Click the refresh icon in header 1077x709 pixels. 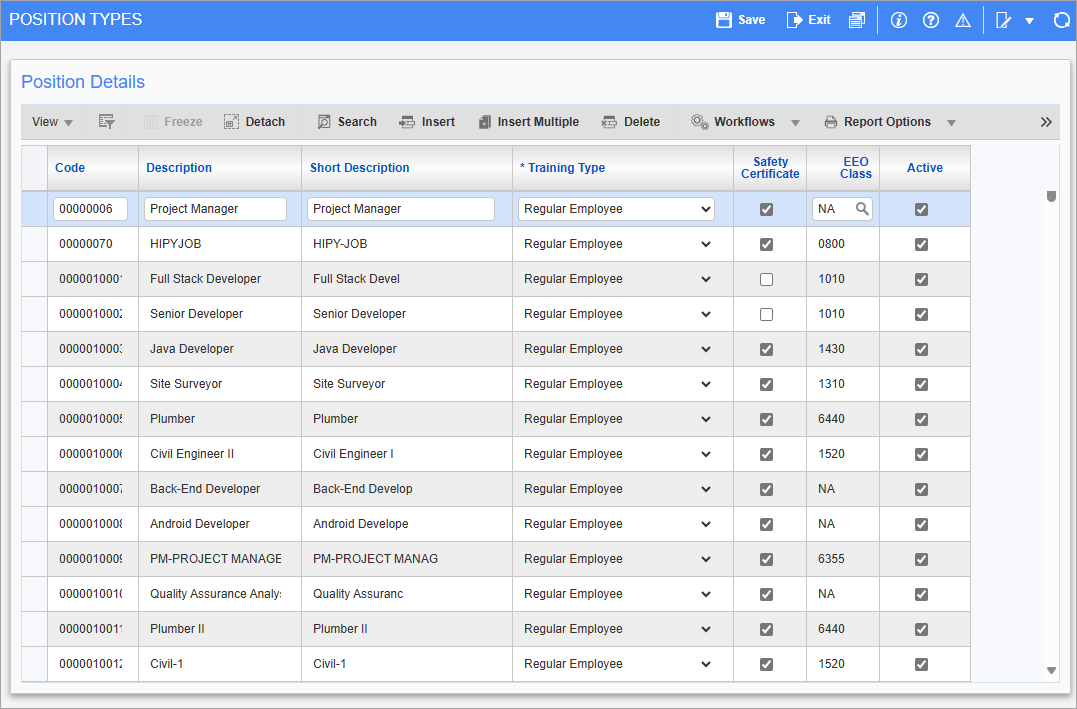pyautogui.click(x=1062, y=20)
